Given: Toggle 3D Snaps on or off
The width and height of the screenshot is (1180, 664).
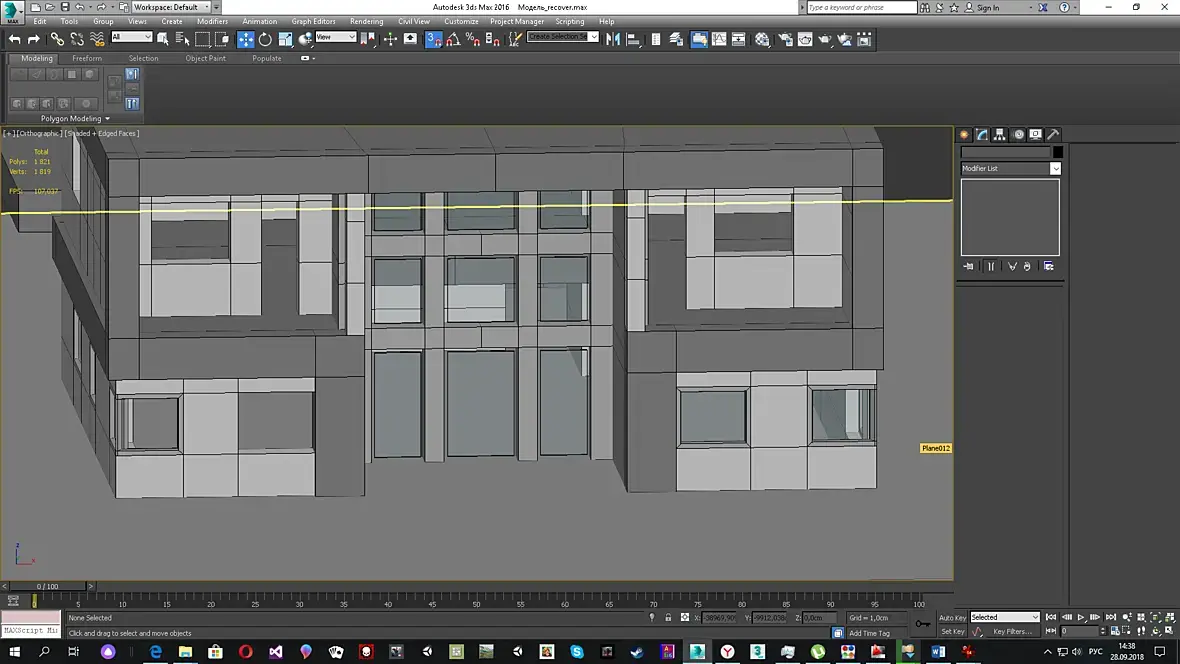Looking at the screenshot, I should 434,39.
